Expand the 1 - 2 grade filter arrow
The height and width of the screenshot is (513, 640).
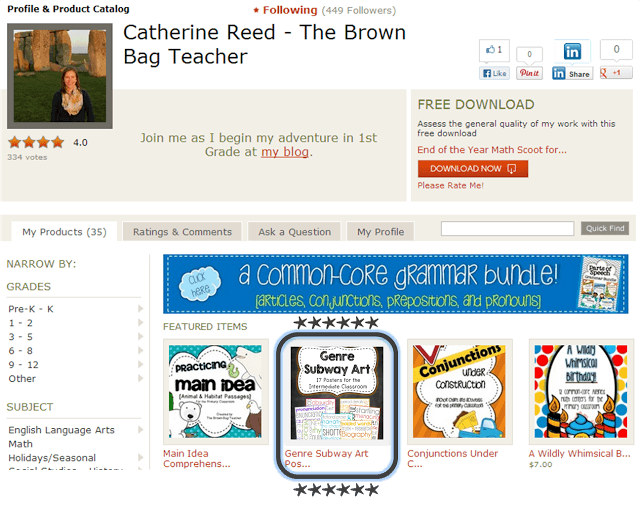[140, 322]
